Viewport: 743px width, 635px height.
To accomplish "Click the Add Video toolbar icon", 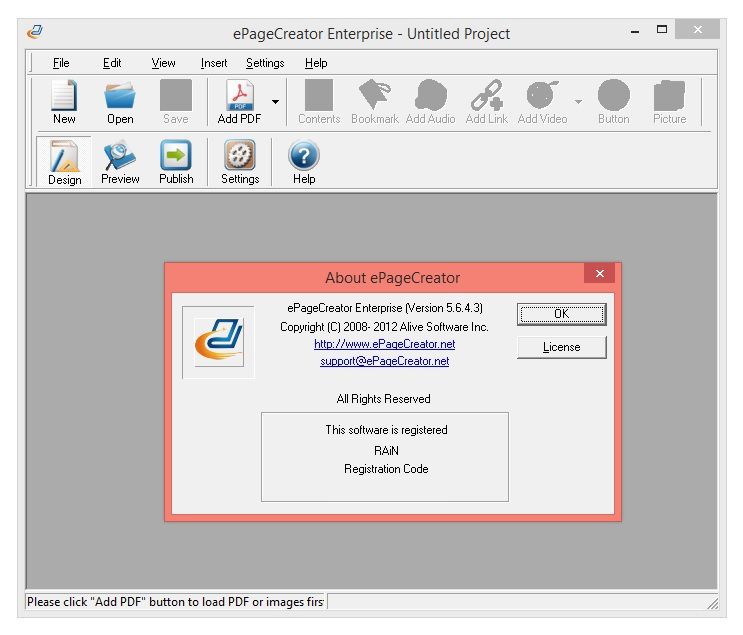I will 543,102.
